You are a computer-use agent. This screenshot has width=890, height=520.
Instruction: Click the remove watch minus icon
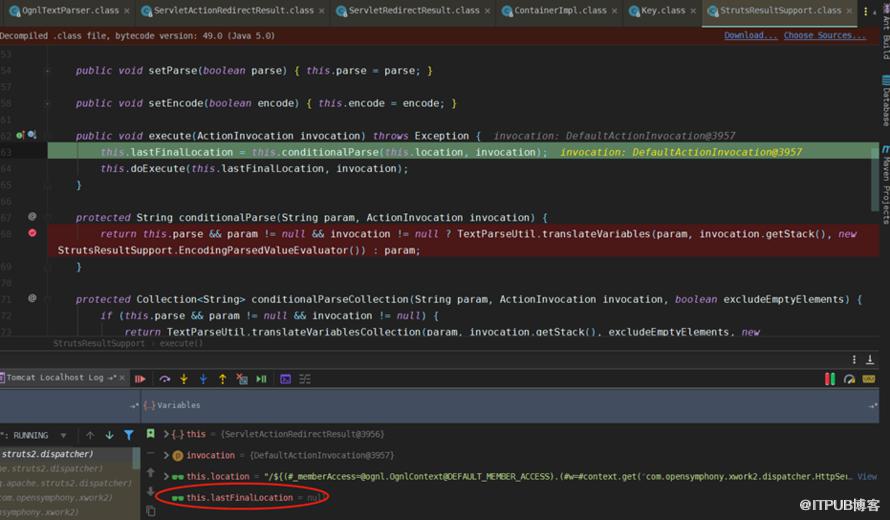pos(150,454)
